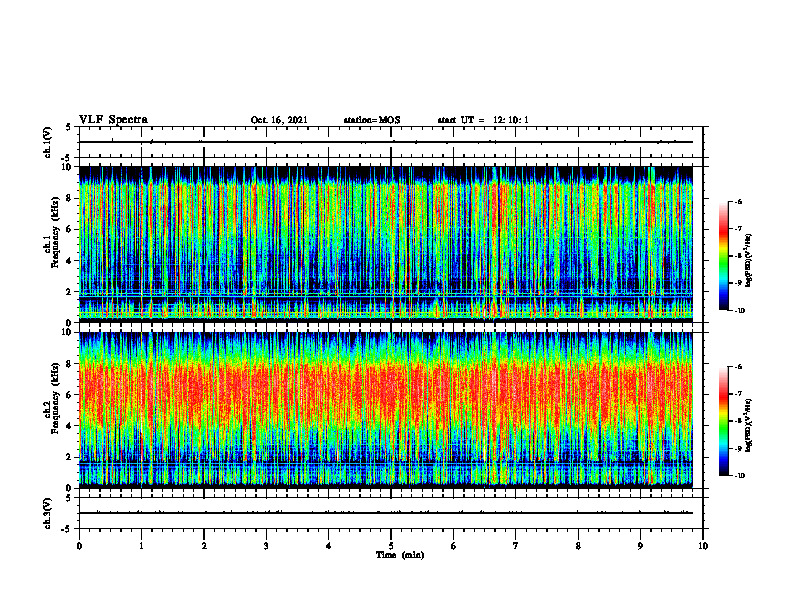Select the "start UT = 12:10:1" text
The width and height of the screenshot is (792, 612).
pos(483,120)
